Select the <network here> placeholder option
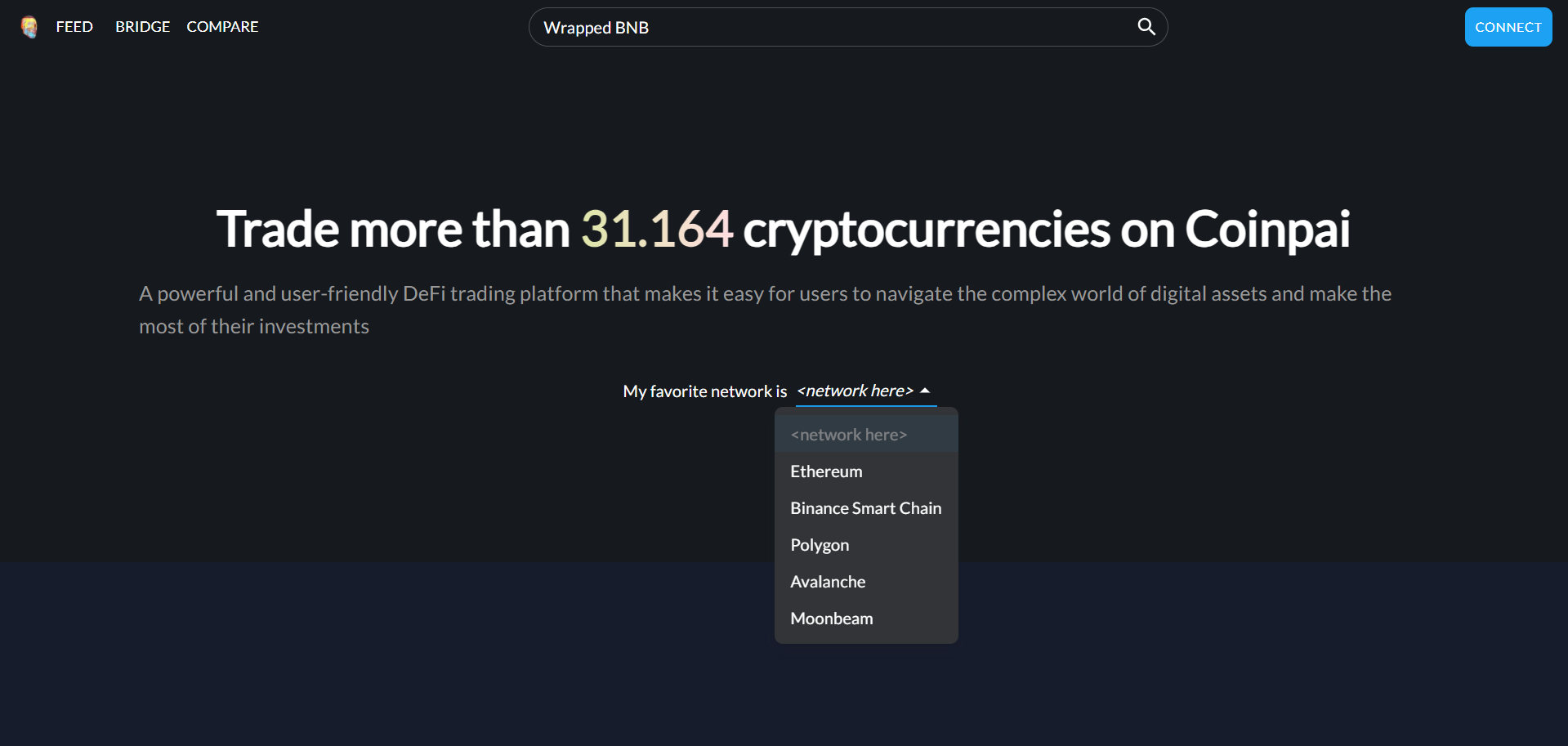This screenshot has height=746, width=1568. pyautogui.click(x=866, y=435)
